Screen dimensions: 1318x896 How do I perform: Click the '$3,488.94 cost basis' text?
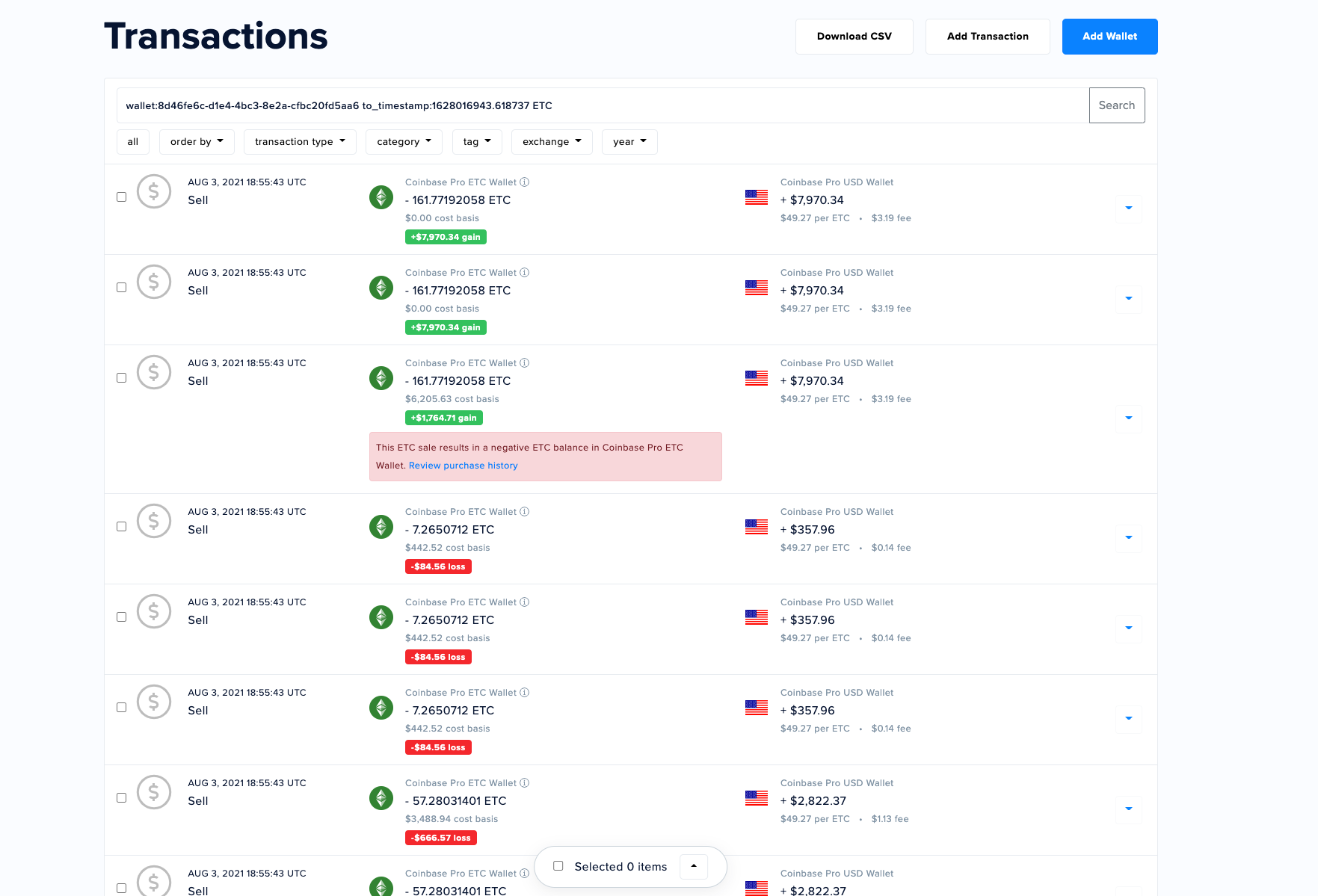pyautogui.click(x=452, y=819)
